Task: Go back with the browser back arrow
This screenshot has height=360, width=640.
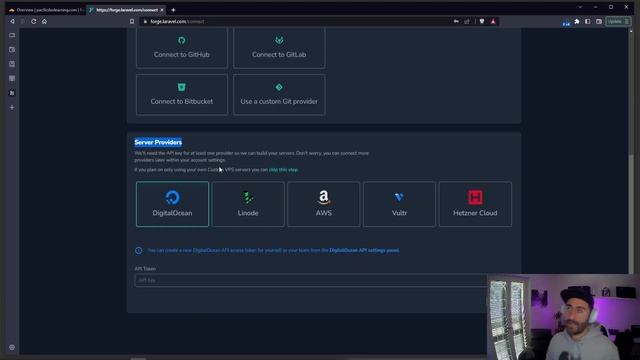Action: (12, 21)
